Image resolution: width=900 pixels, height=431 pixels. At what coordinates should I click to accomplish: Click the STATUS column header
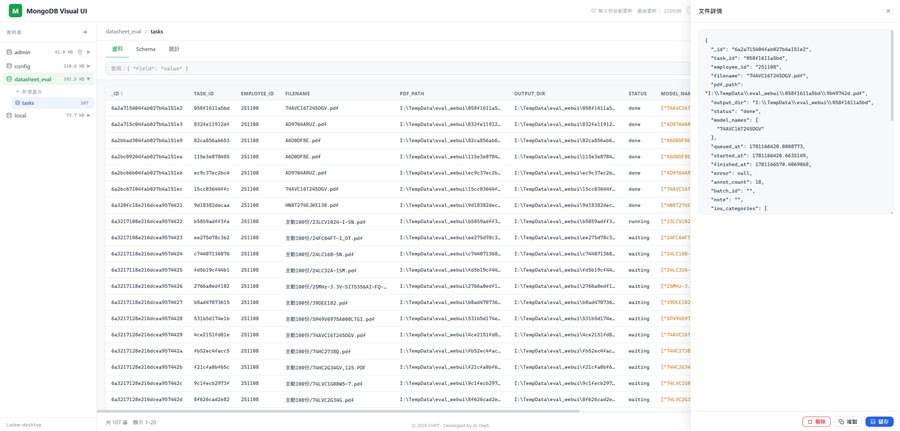(637, 94)
